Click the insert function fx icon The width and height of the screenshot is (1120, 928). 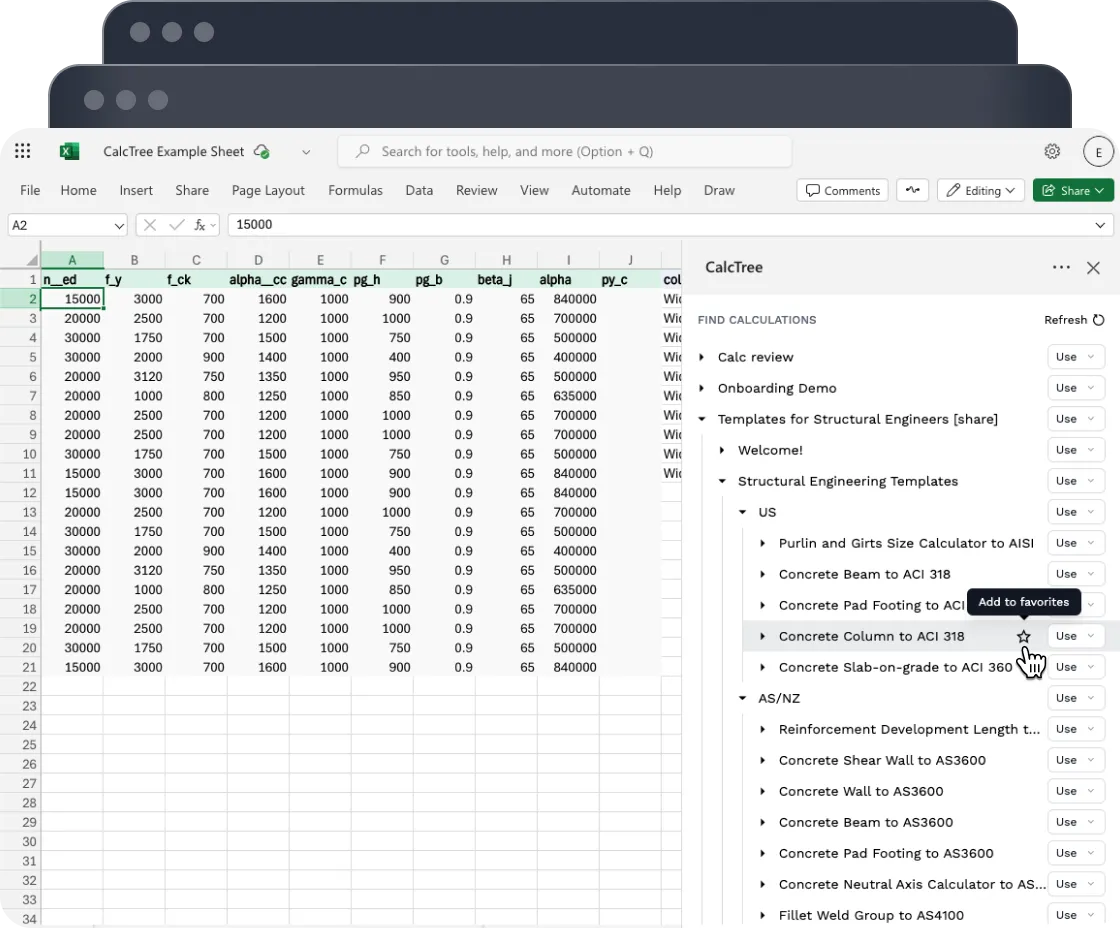201,225
